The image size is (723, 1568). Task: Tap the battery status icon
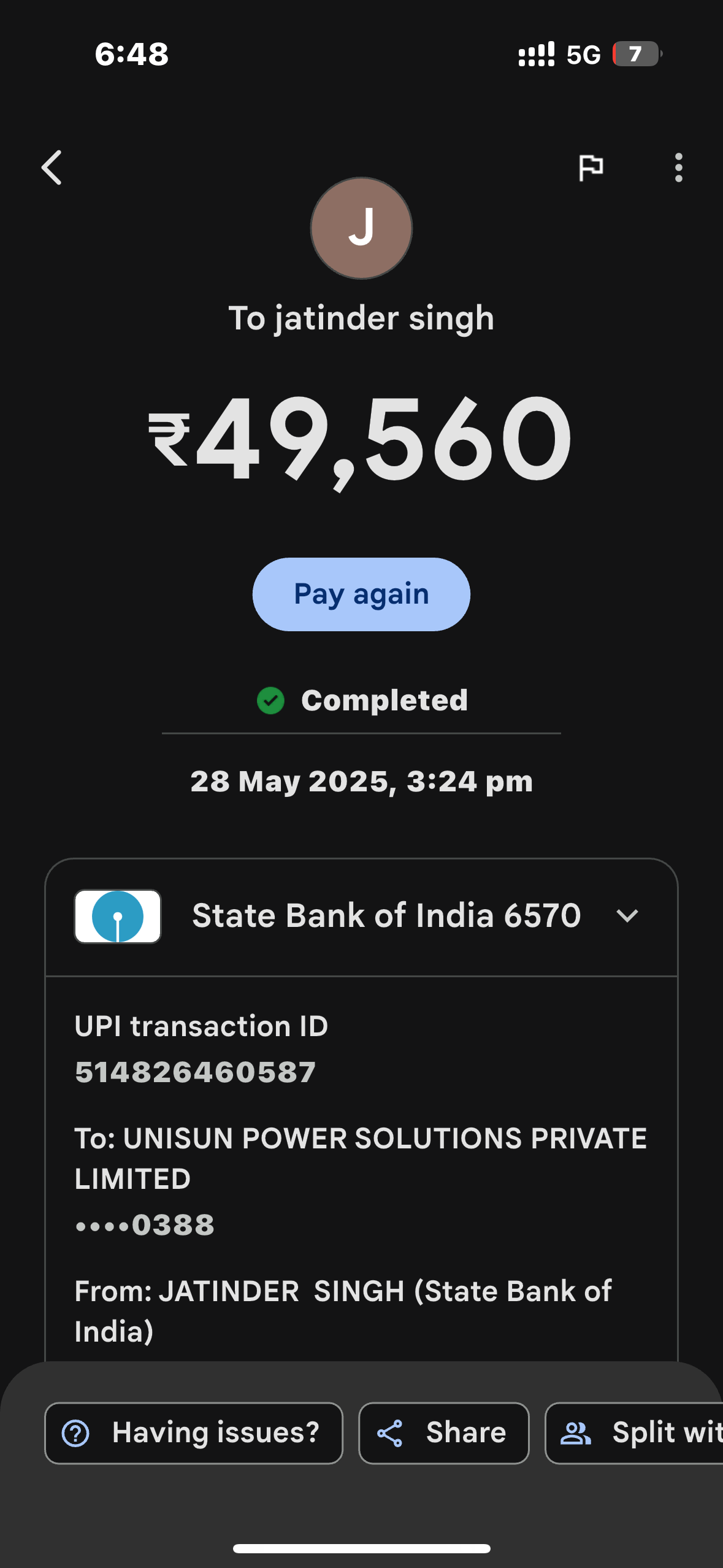(x=637, y=54)
